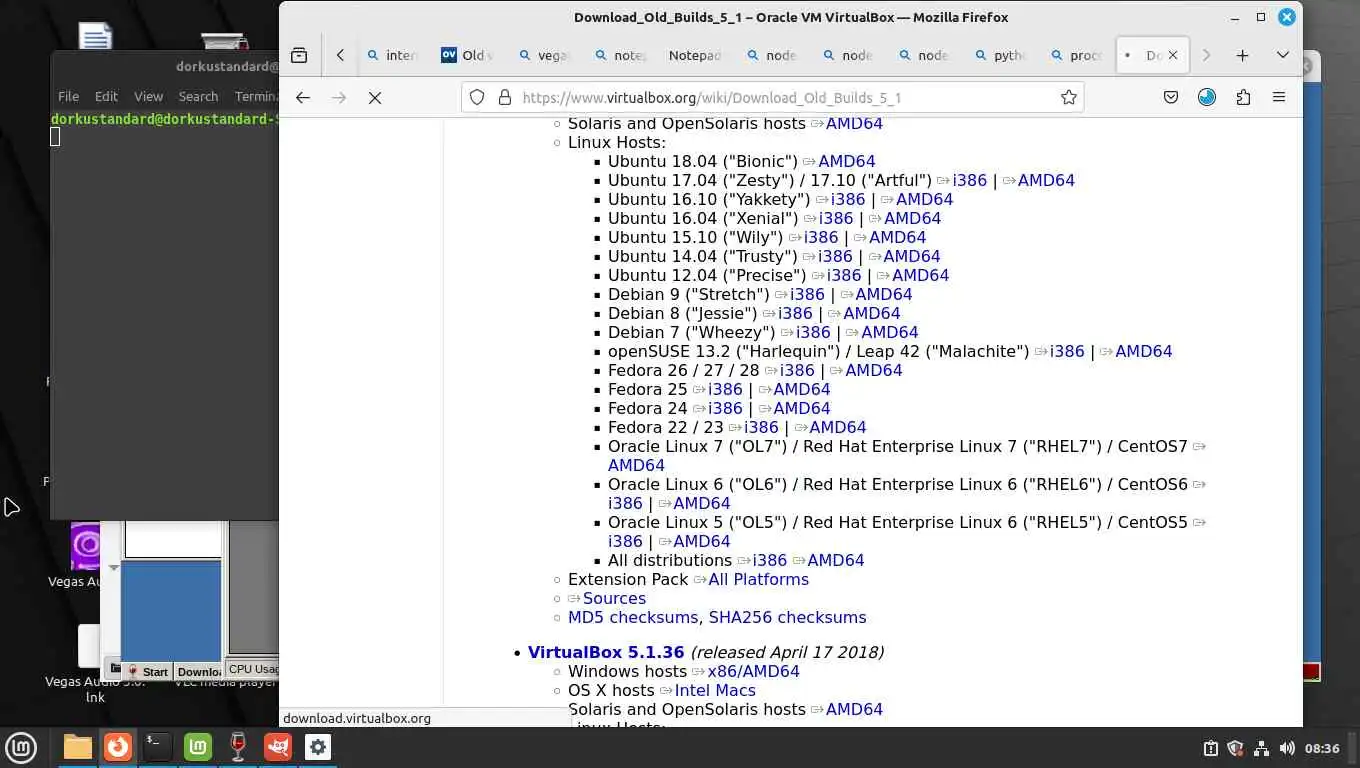1360x768 pixels.
Task: Switch to the 'Old' VirtualBox tab
Action: tap(466, 55)
